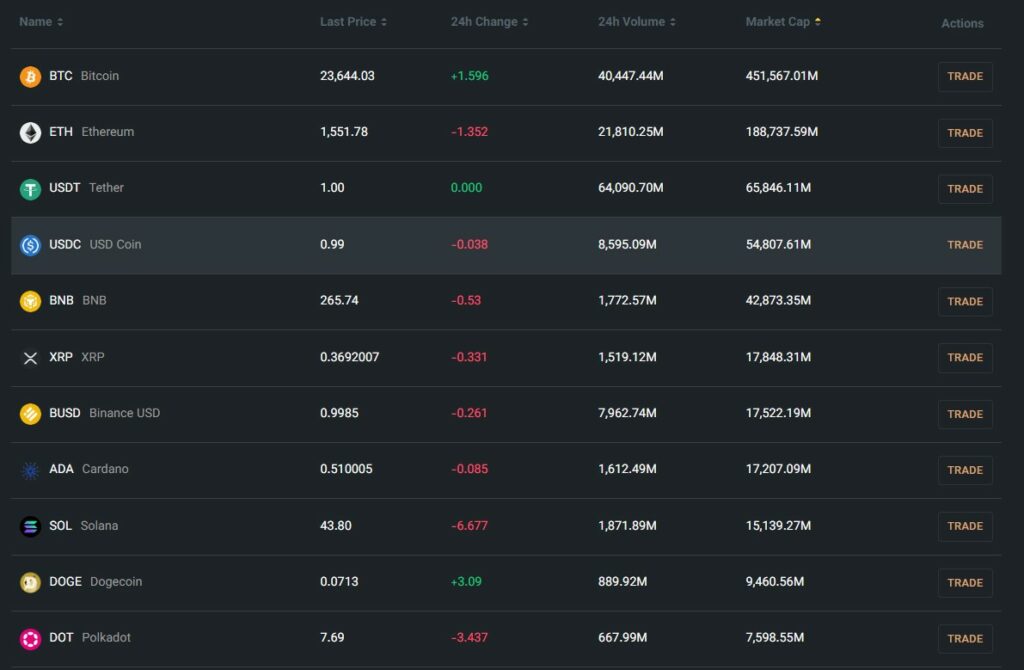The height and width of the screenshot is (670, 1024).
Task: Click the Binance USD coin name
Action: pos(124,413)
